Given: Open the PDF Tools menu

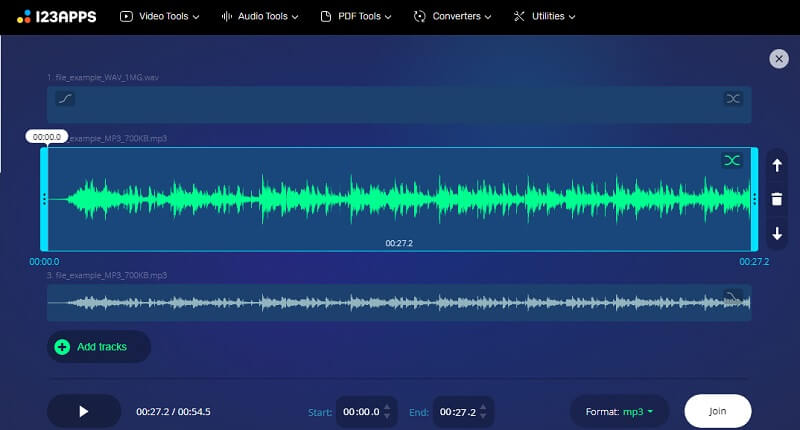Looking at the screenshot, I should 356,17.
